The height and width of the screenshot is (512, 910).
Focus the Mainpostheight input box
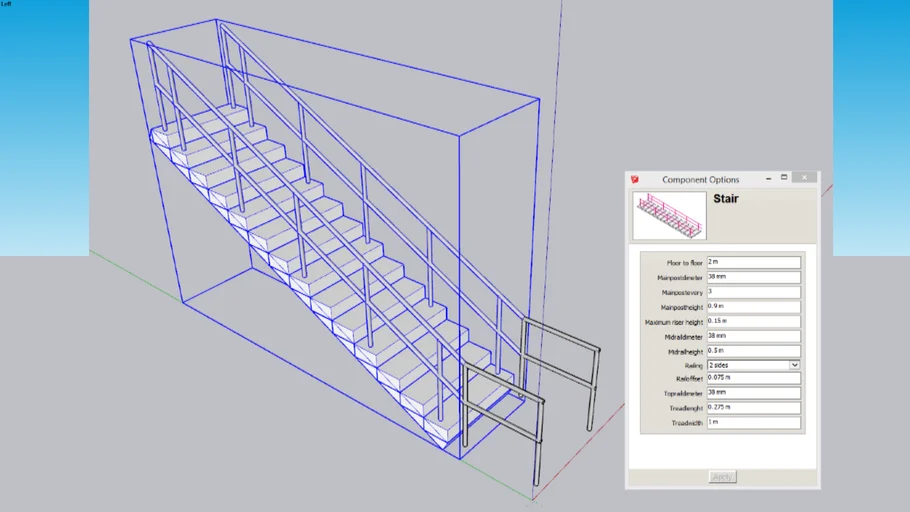coord(754,307)
